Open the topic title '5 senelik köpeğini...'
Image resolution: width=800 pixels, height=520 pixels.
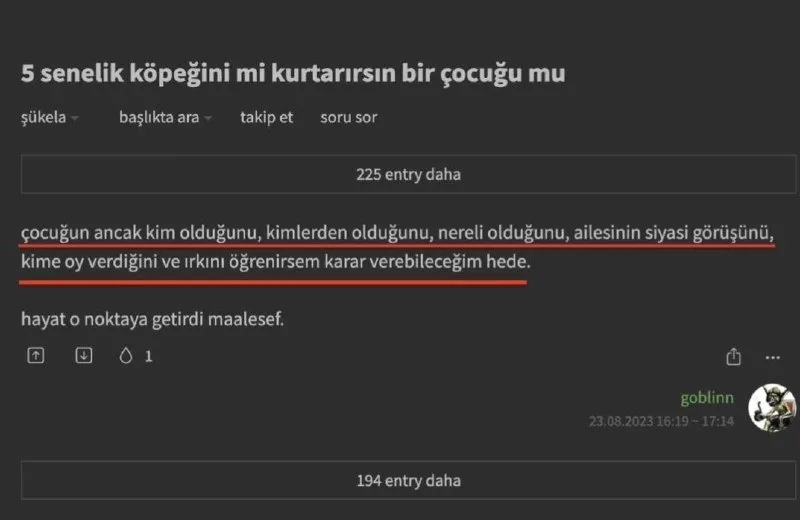tap(293, 73)
